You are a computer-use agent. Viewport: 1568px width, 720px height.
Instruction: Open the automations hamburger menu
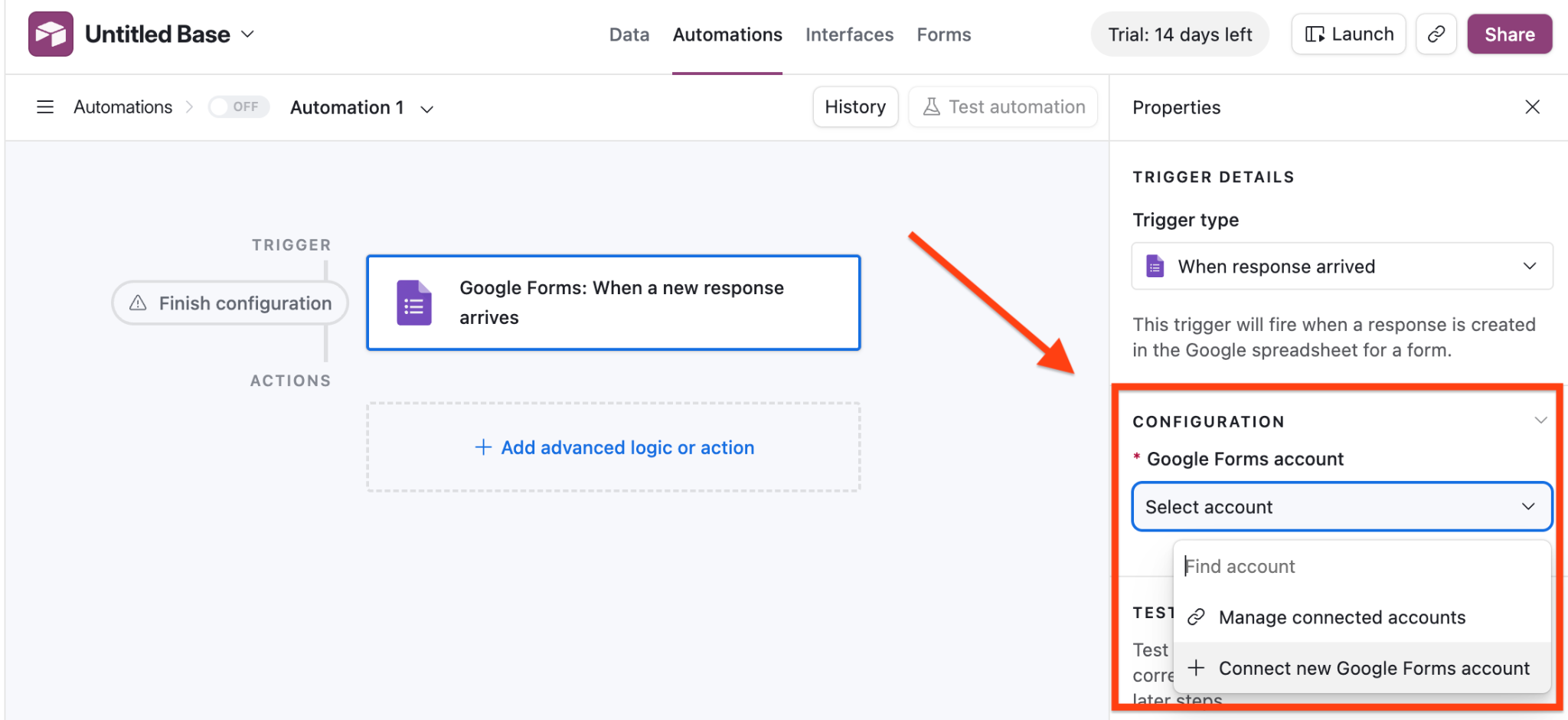[44, 106]
